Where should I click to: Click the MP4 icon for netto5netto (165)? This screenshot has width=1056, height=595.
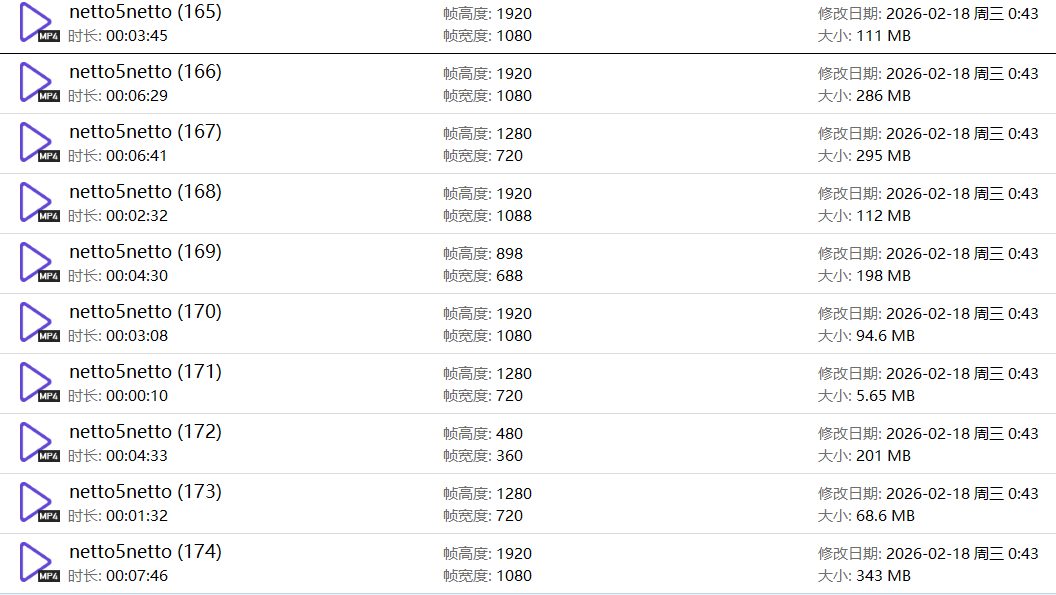coord(37,23)
